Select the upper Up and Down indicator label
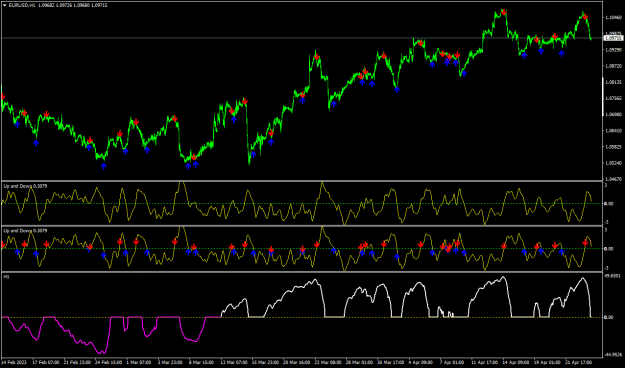 point(25,186)
